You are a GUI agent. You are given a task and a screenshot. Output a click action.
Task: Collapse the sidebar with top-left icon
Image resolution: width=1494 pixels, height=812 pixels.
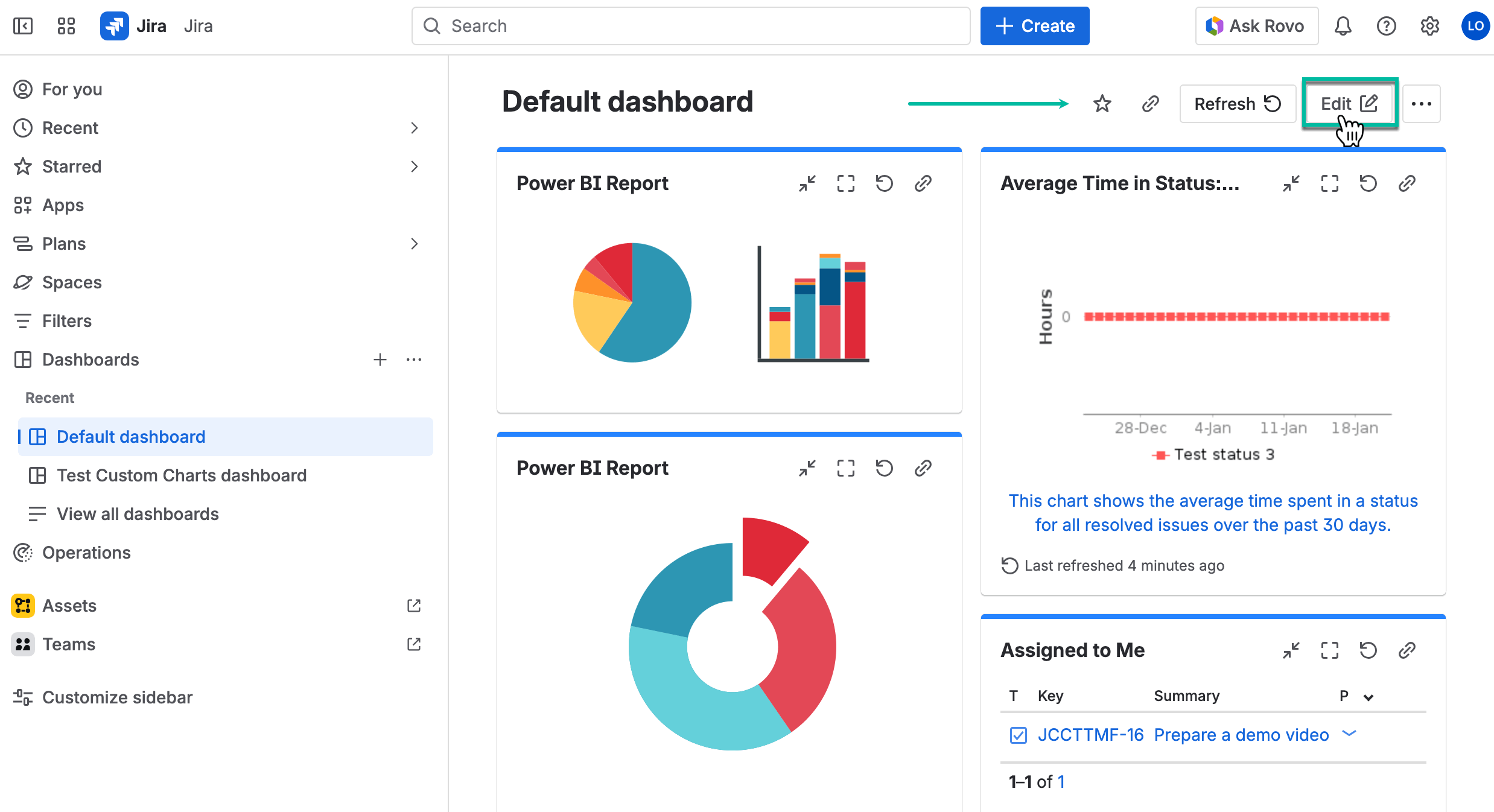(x=23, y=26)
